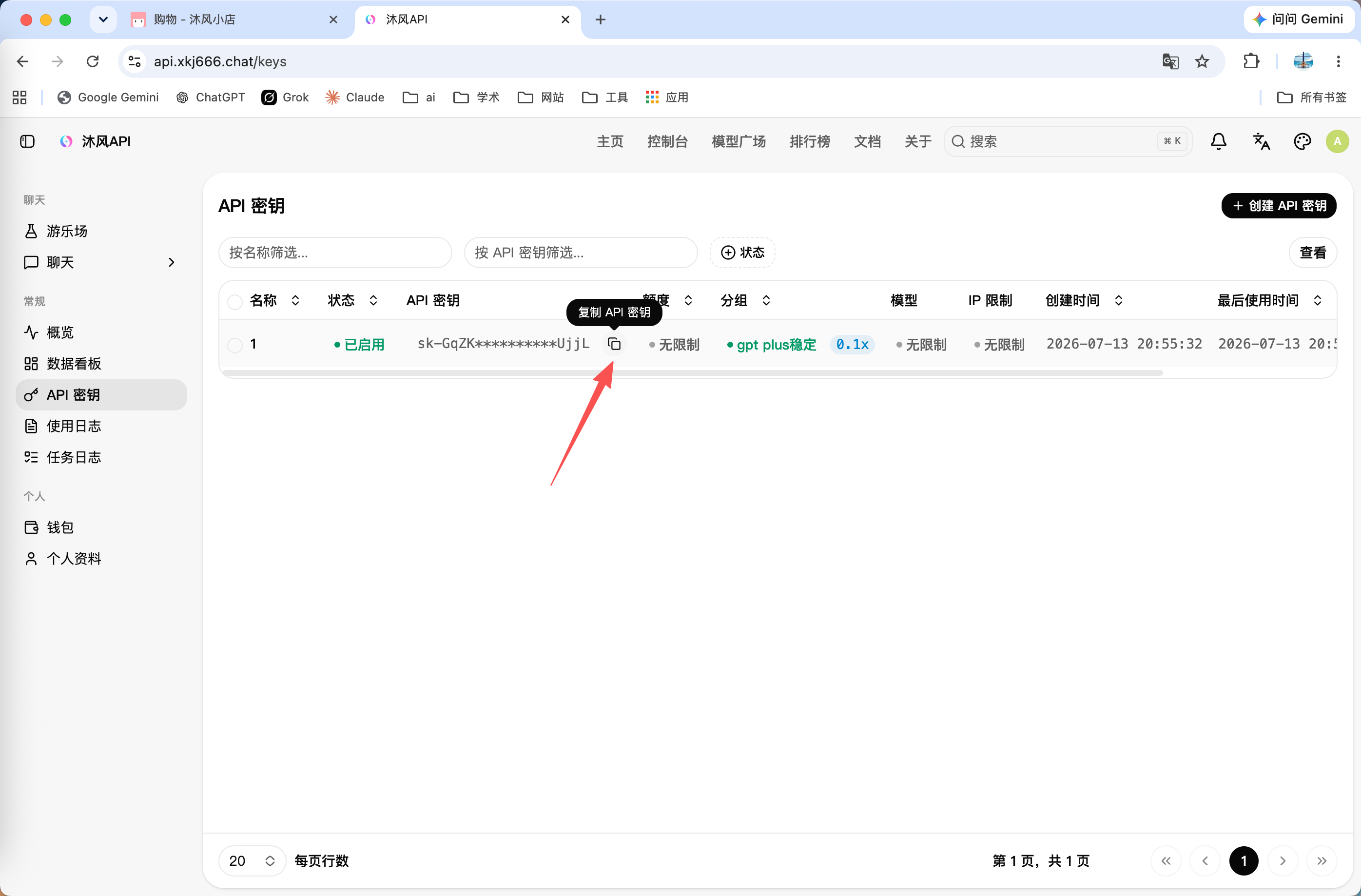1361x896 pixels.
Task: Open the 状态 filter button
Action: click(x=742, y=253)
